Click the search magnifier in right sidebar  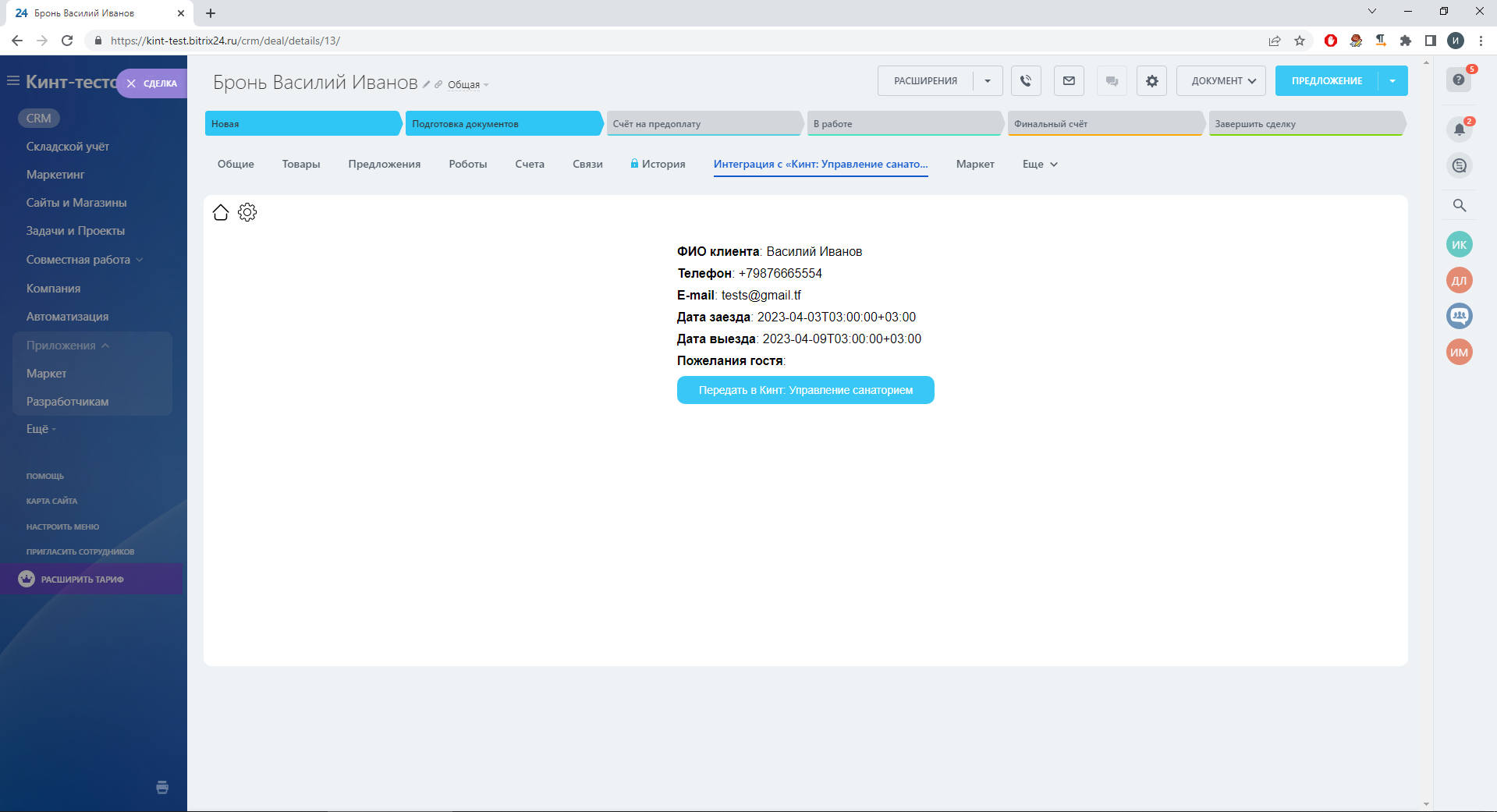1459,205
